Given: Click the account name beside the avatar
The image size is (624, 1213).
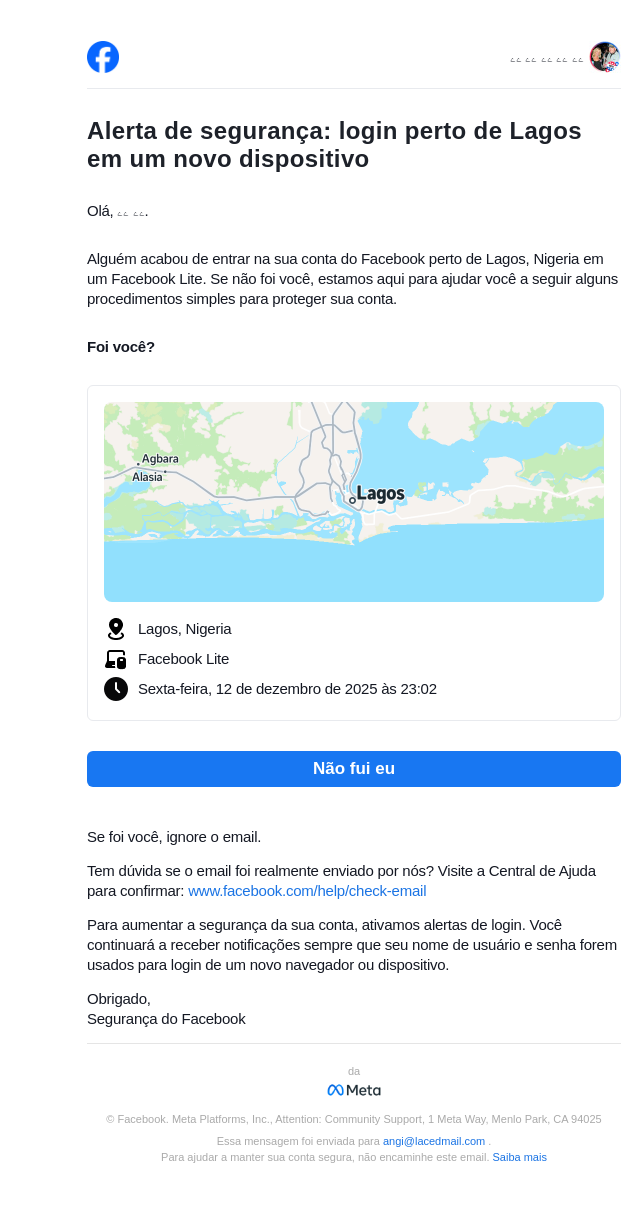Looking at the screenshot, I should click(546, 60).
